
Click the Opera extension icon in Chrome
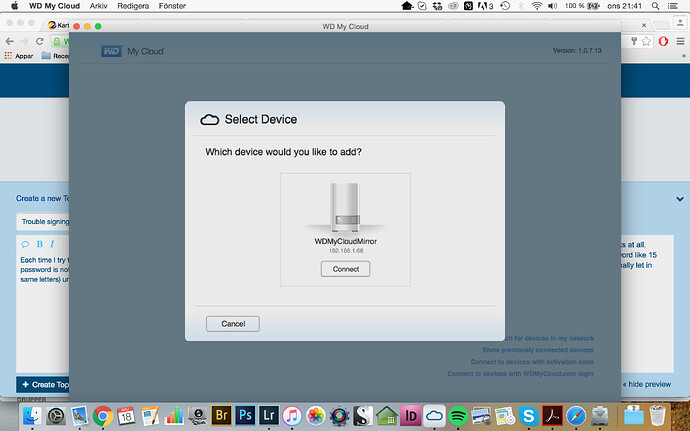pyautogui.click(x=663, y=41)
